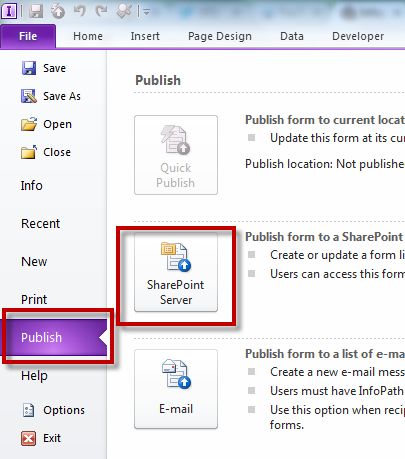Click the Options icon in sidebar
Viewport: 405px width, 459px height.
click(x=28, y=410)
